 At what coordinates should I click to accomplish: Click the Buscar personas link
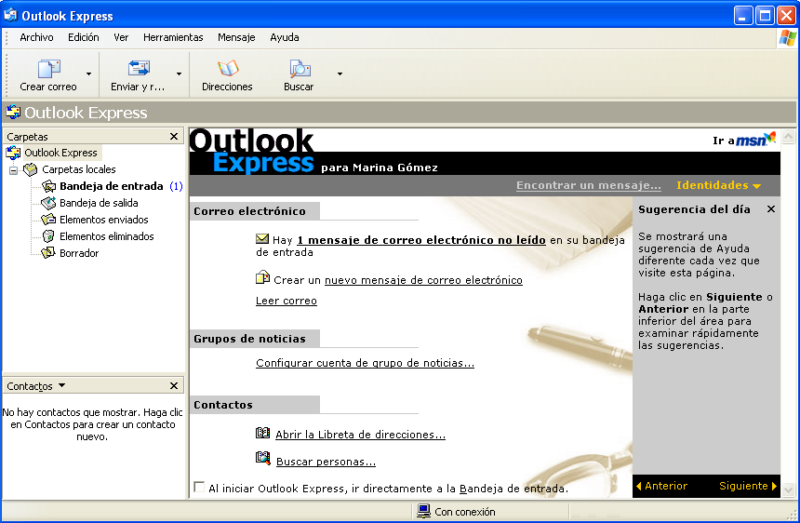(x=326, y=462)
